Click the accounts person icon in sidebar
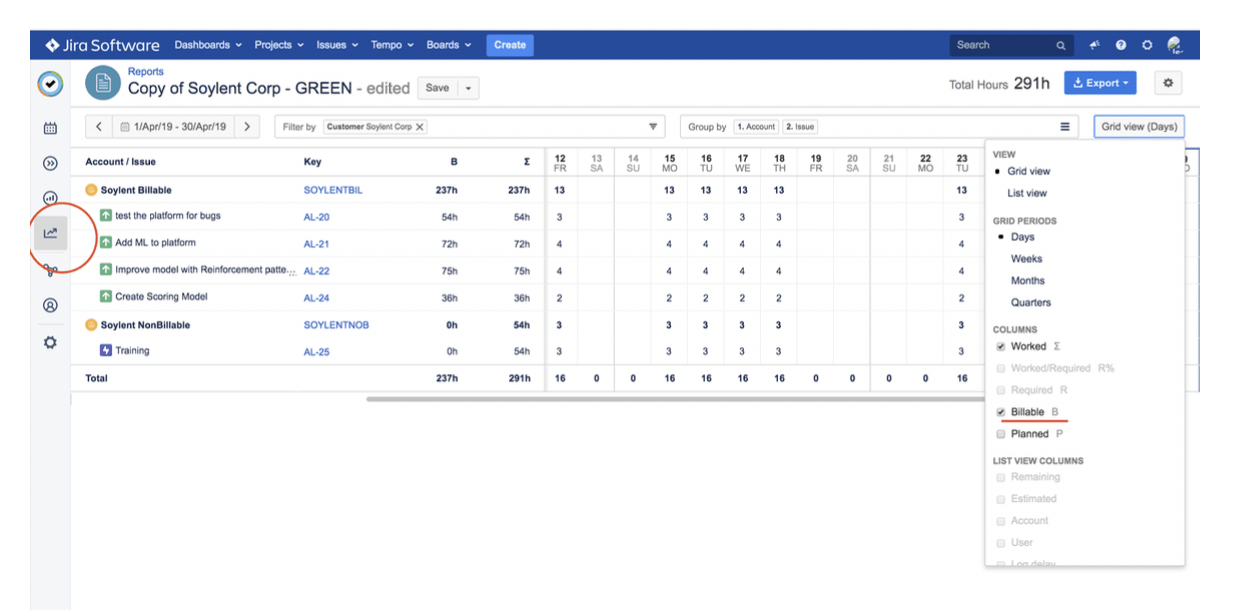This screenshot has height=610, width=1246. tap(50, 305)
